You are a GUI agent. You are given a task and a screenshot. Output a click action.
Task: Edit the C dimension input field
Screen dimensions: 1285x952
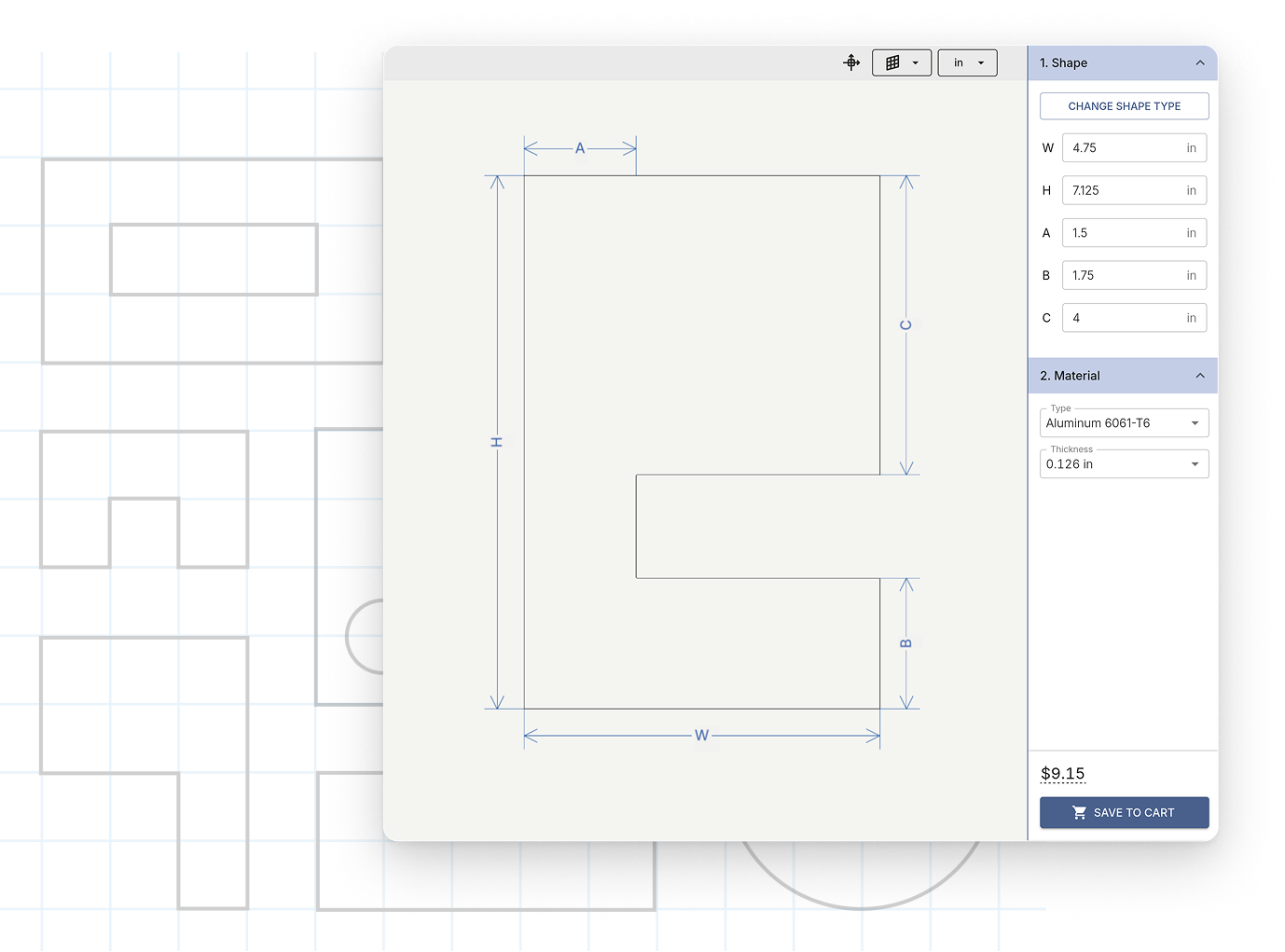(1124, 318)
